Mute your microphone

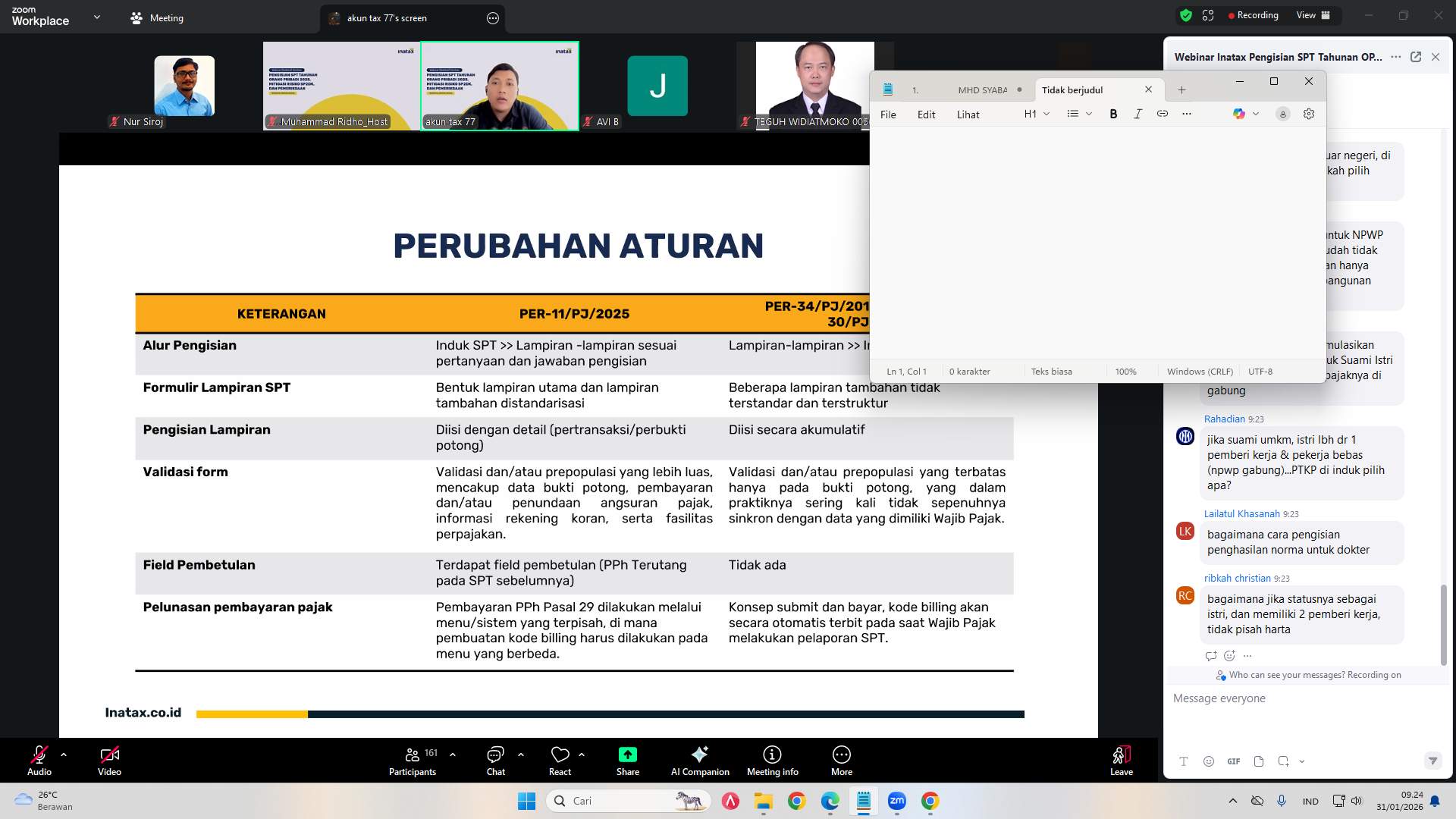click(x=39, y=759)
